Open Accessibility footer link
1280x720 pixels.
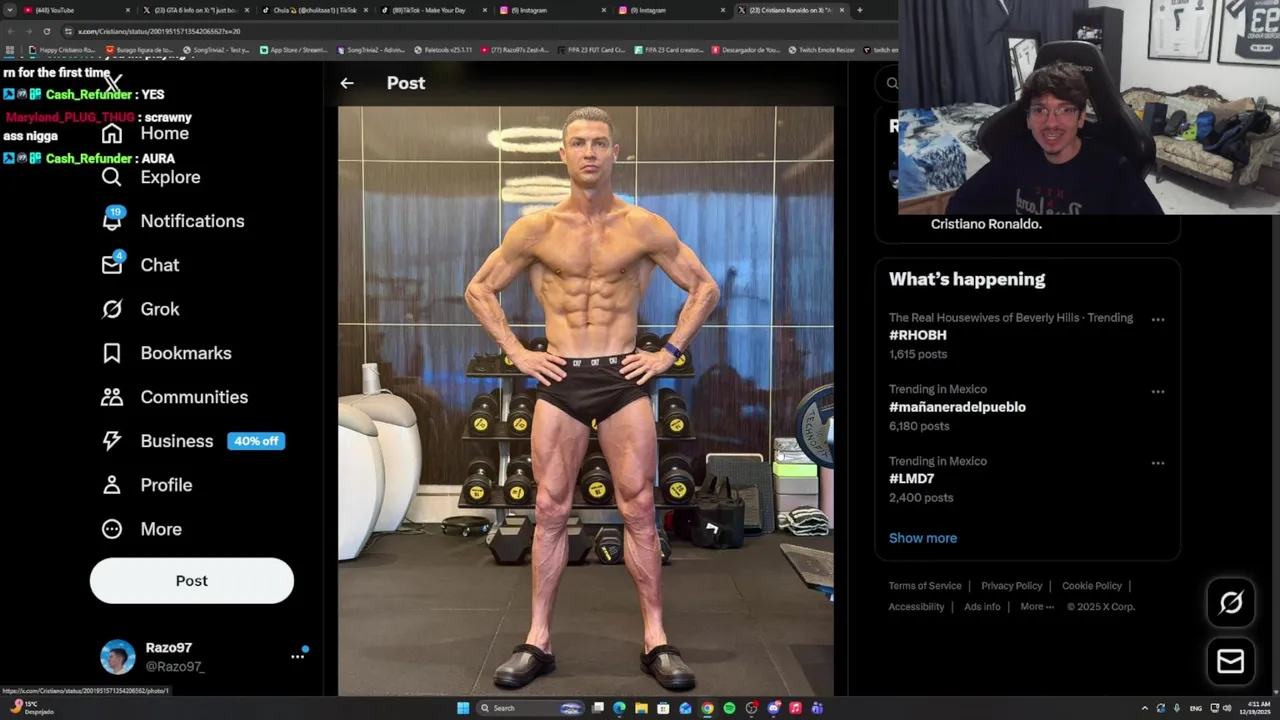point(916,607)
